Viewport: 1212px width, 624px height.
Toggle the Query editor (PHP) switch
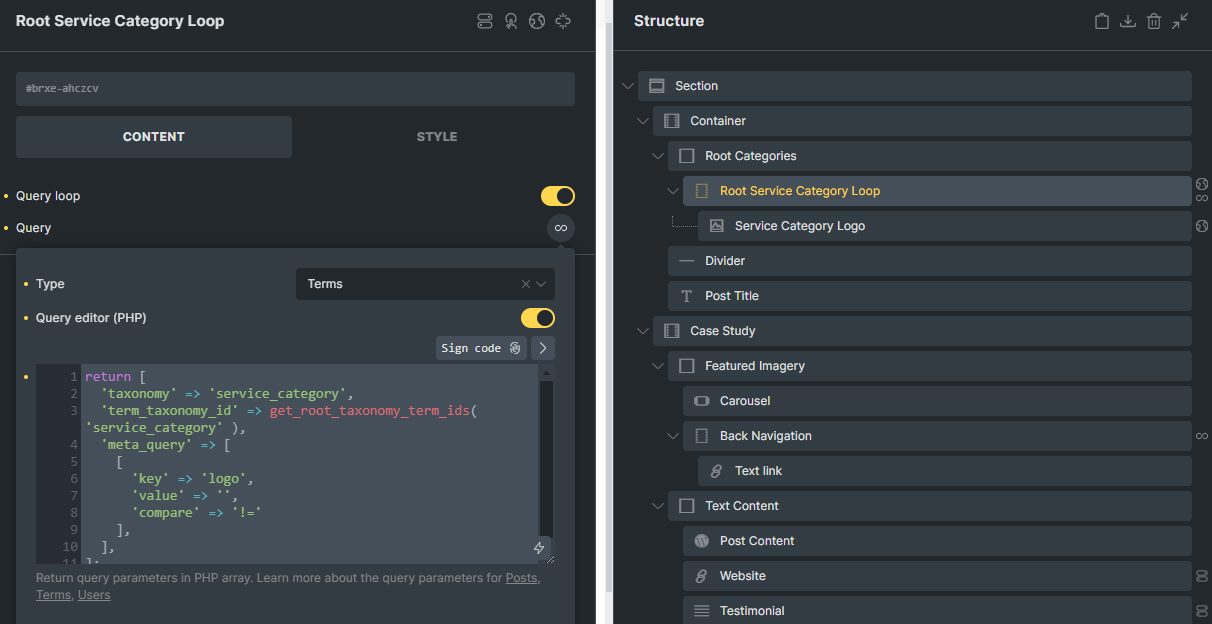click(538, 318)
